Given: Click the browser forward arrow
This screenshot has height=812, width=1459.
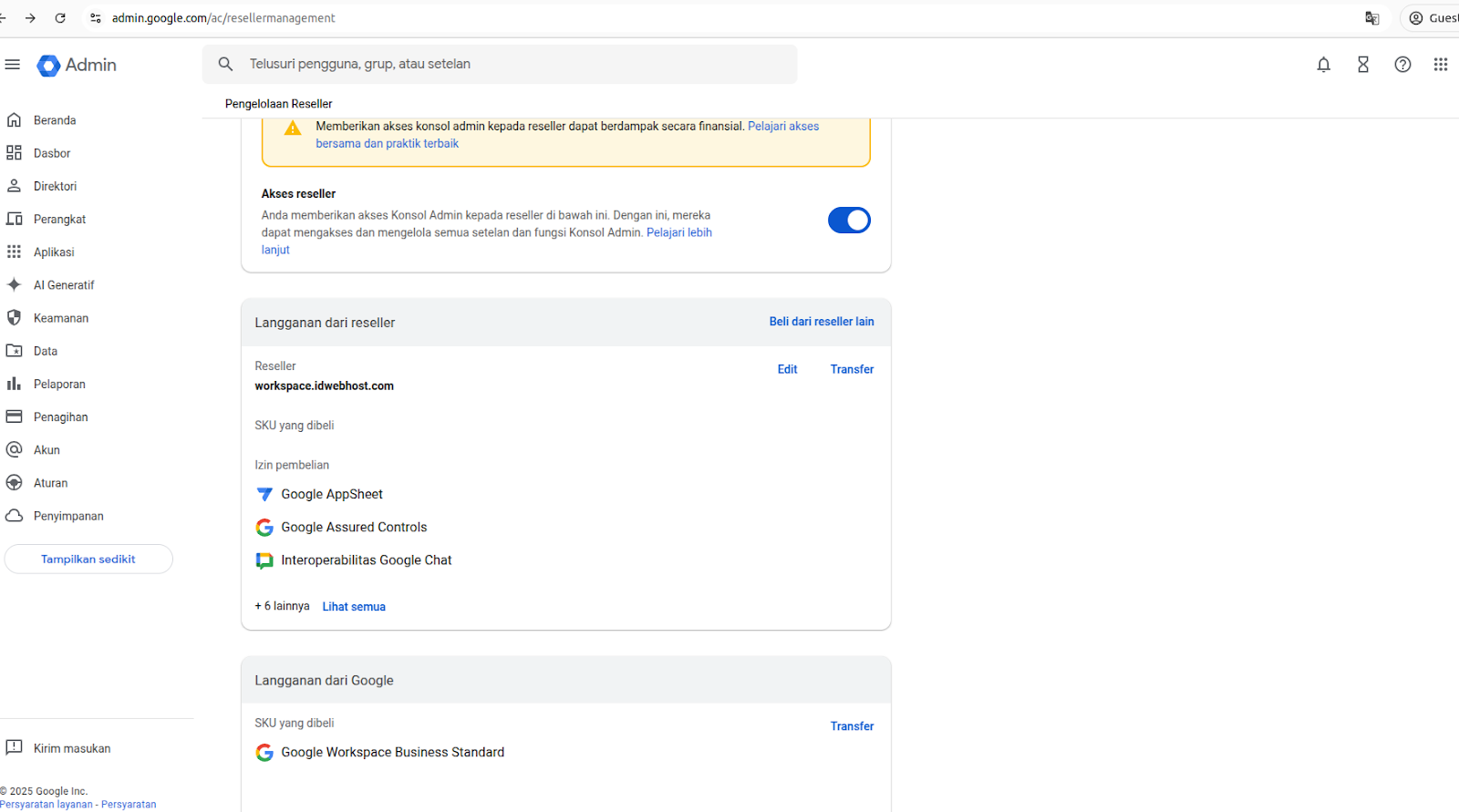Looking at the screenshot, I should (x=30, y=18).
